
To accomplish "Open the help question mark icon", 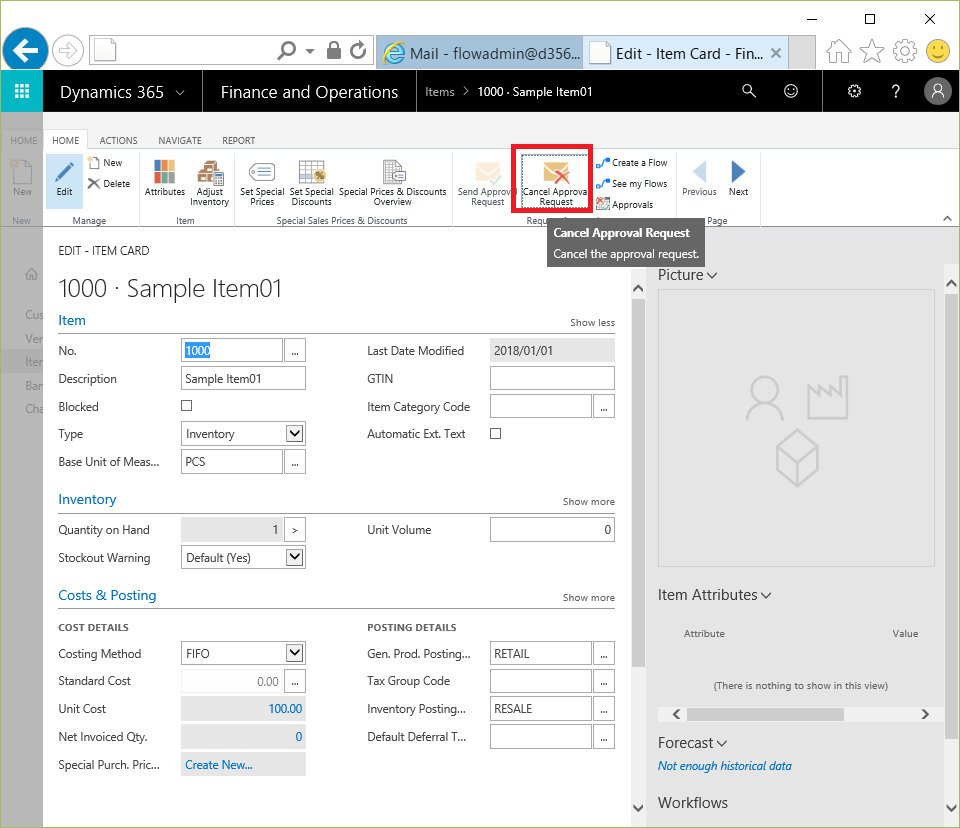I will (x=896, y=91).
